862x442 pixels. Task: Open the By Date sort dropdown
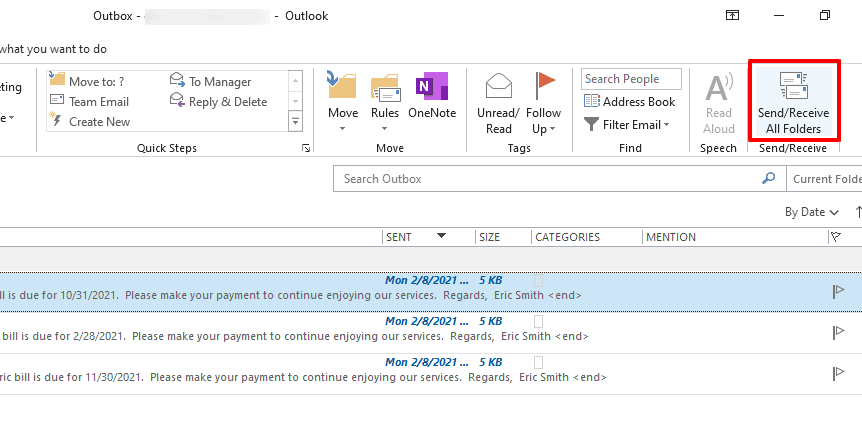point(811,212)
